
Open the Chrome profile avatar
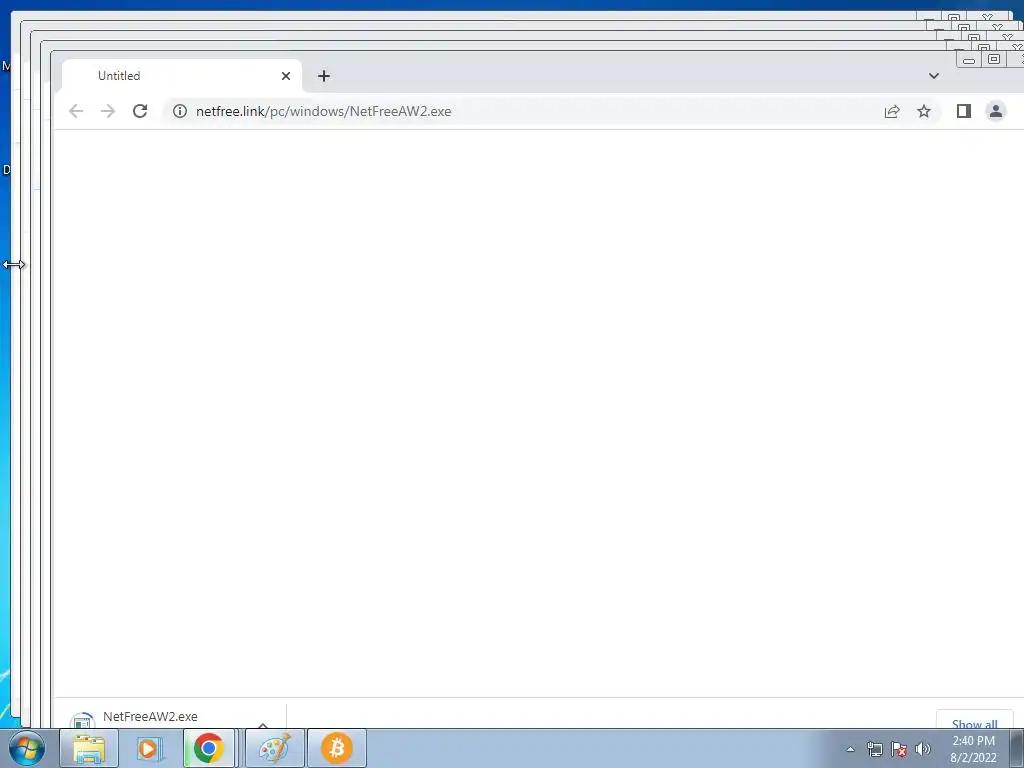tap(996, 111)
